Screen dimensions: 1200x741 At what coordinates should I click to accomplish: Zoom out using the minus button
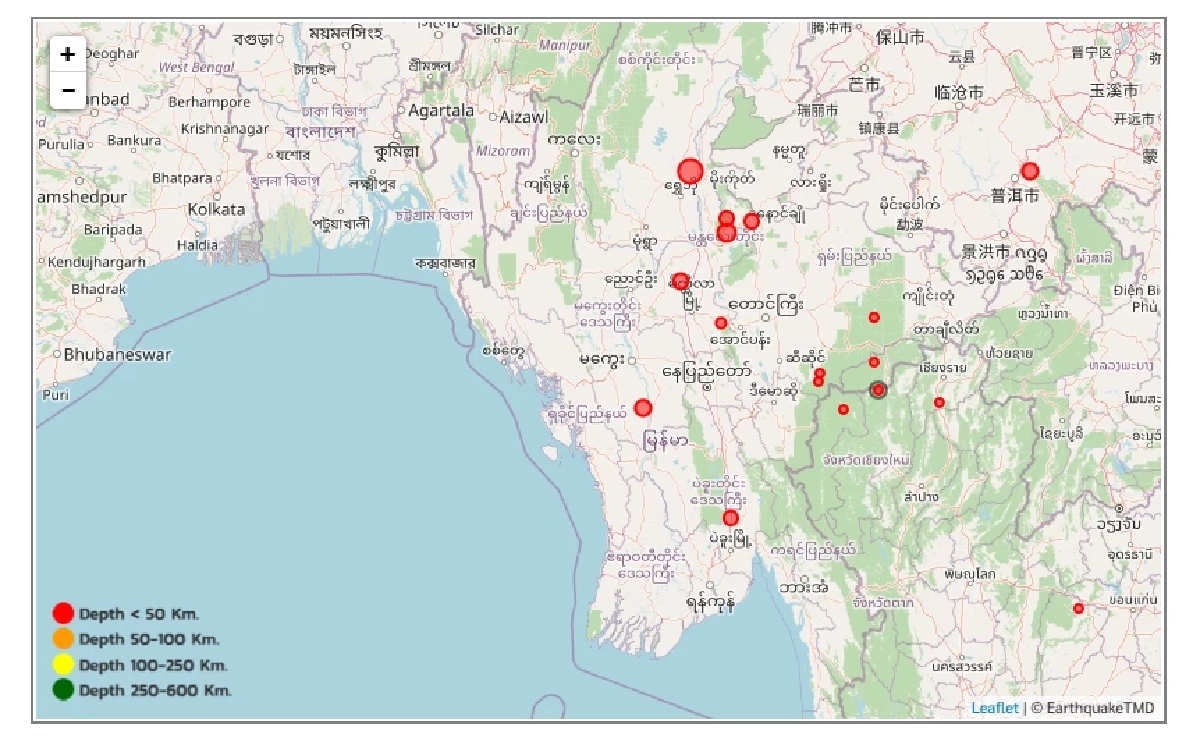coord(68,90)
